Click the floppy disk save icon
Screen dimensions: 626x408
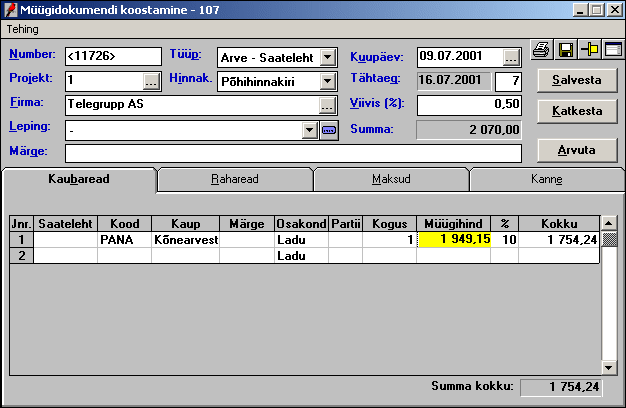565,51
